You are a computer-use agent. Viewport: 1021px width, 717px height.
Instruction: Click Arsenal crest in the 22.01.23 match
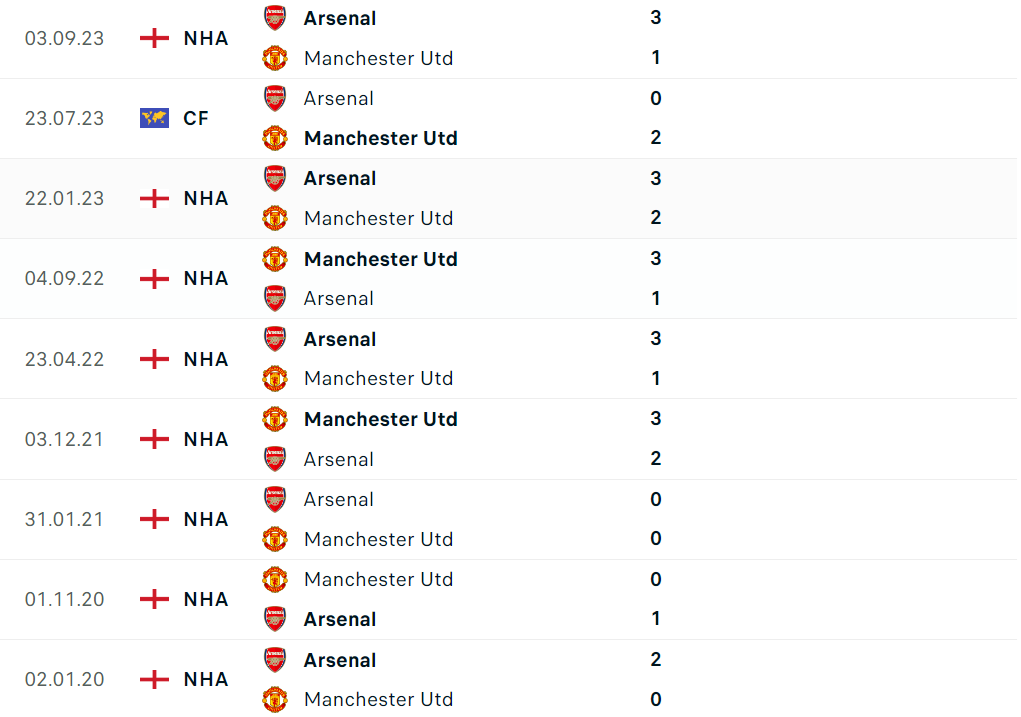[x=275, y=178]
